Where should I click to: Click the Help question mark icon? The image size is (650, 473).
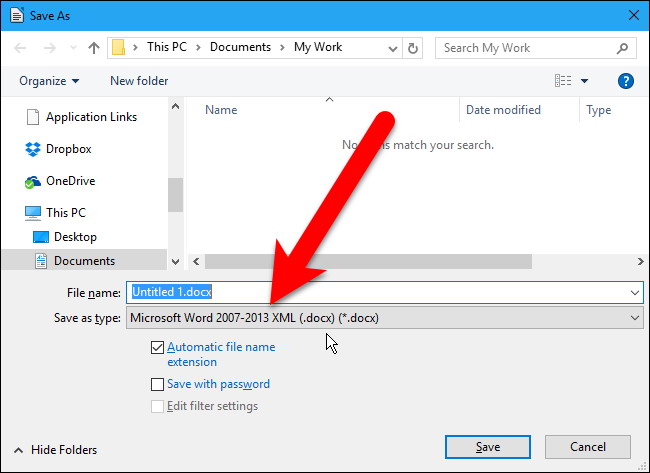626,81
